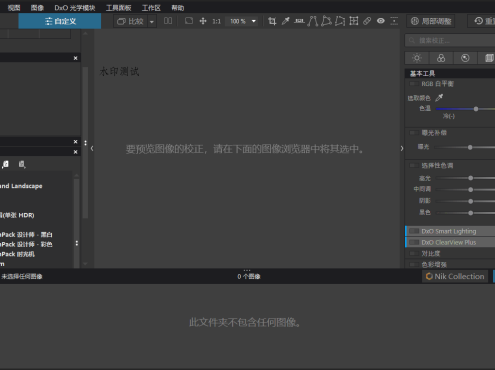
Task: Open the 工具面板 menu
Action: 118,8
